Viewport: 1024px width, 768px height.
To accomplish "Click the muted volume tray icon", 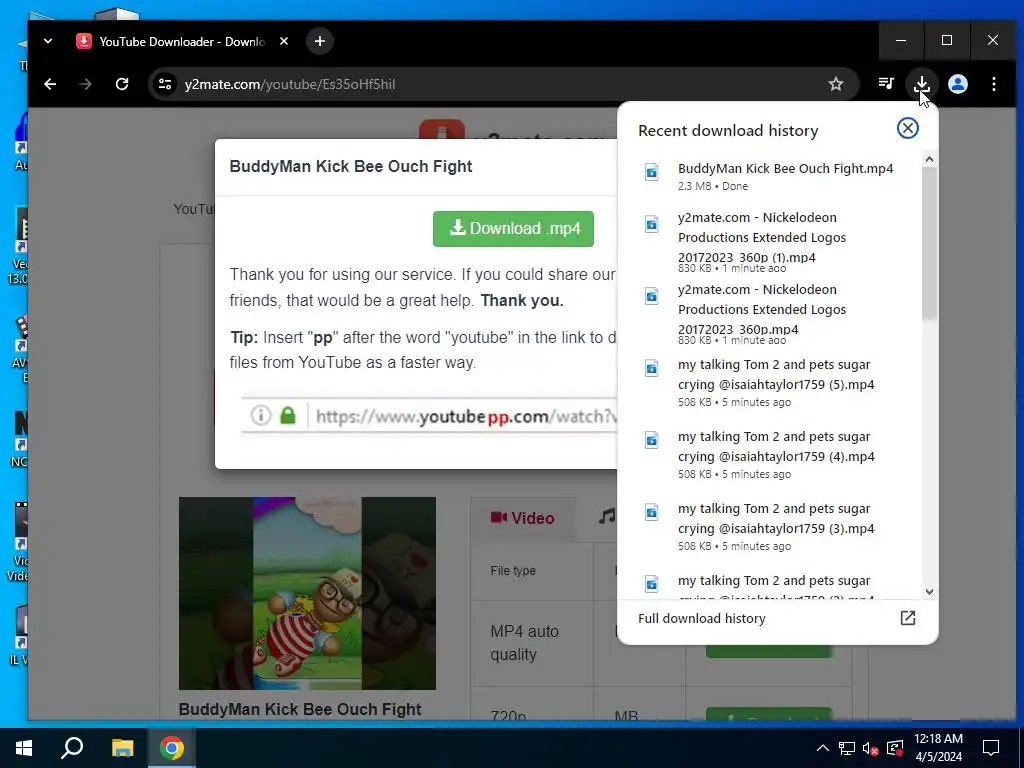I will tap(870, 748).
